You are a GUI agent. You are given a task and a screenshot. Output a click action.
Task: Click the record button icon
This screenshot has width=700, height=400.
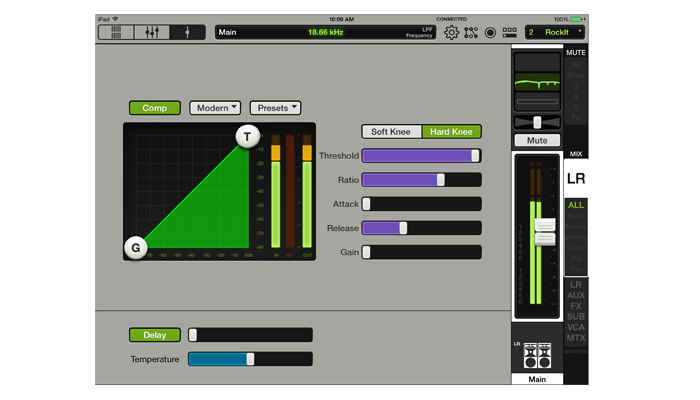[x=491, y=32]
